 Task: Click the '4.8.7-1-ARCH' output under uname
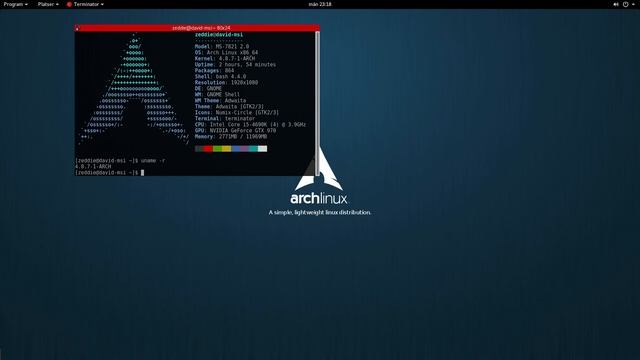coord(93,167)
